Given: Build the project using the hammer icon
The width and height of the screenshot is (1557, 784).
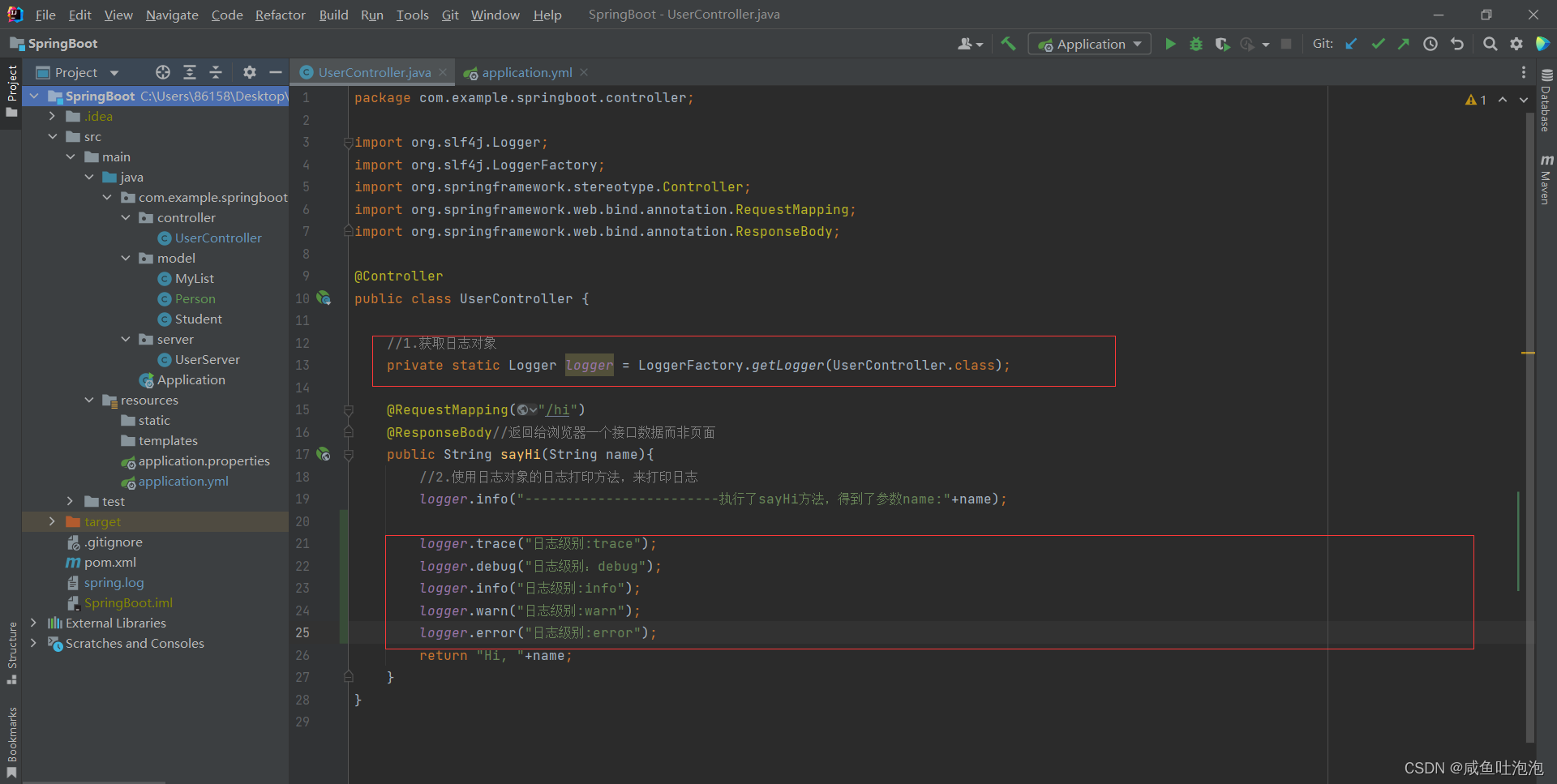Looking at the screenshot, I should pos(1008,44).
